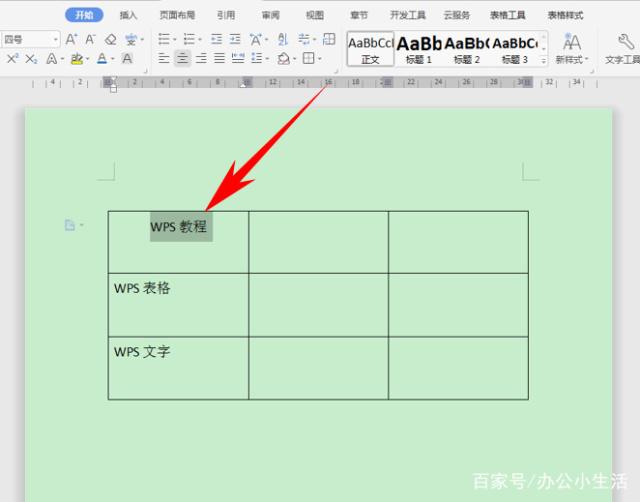640x502 pixels.
Task: Toggle center alignment
Action: click(x=182, y=59)
